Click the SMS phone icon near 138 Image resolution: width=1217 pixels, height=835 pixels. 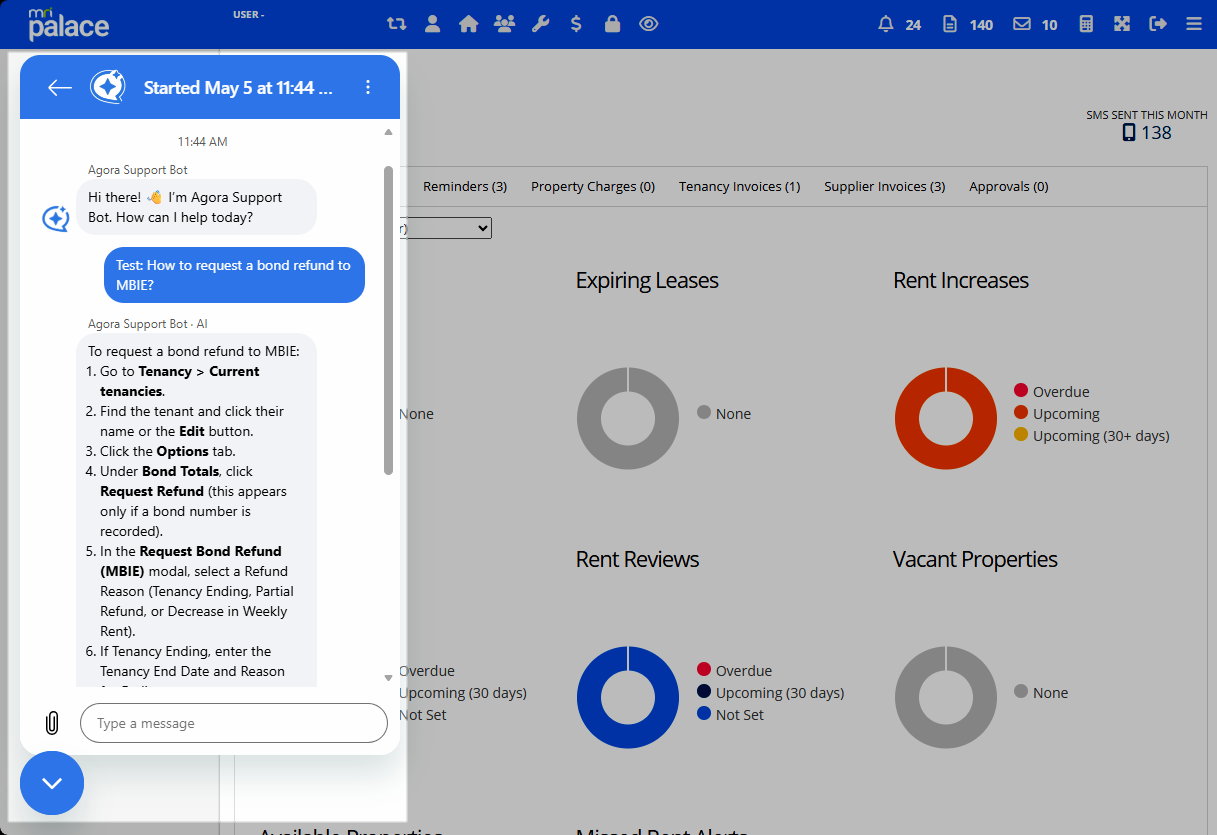coord(1129,132)
